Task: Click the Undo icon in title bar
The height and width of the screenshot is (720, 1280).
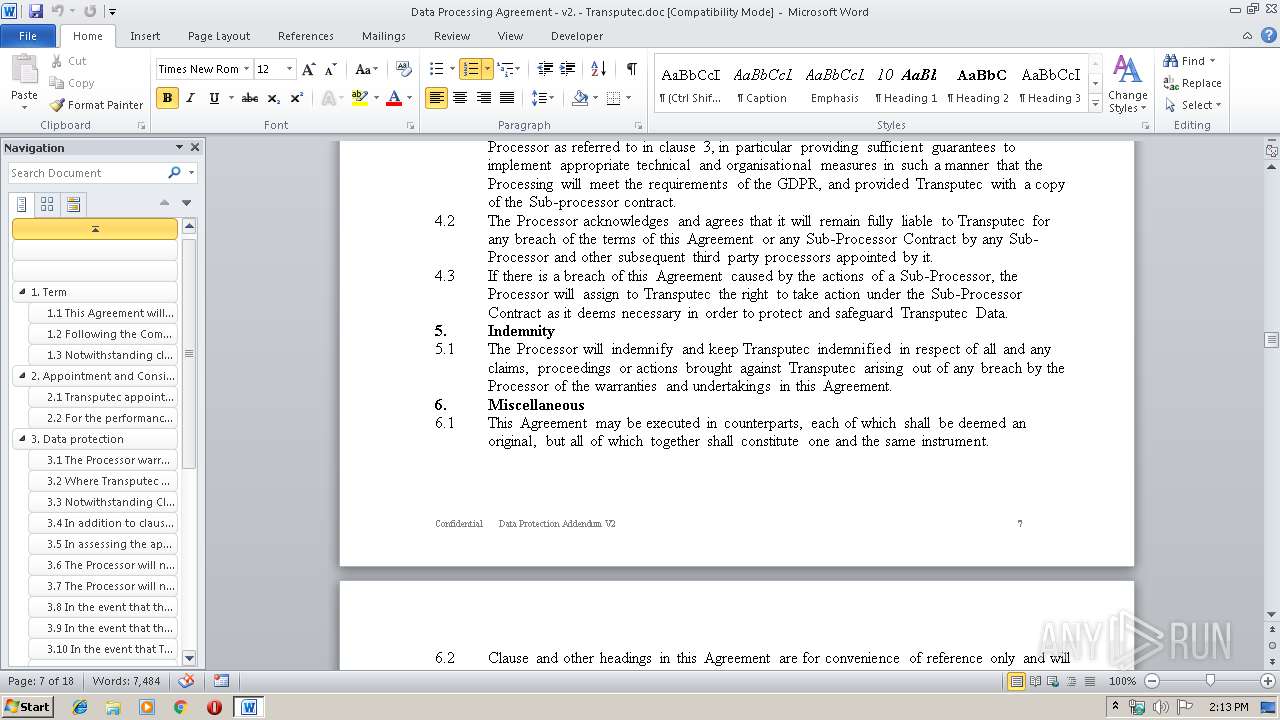Action: [x=58, y=12]
